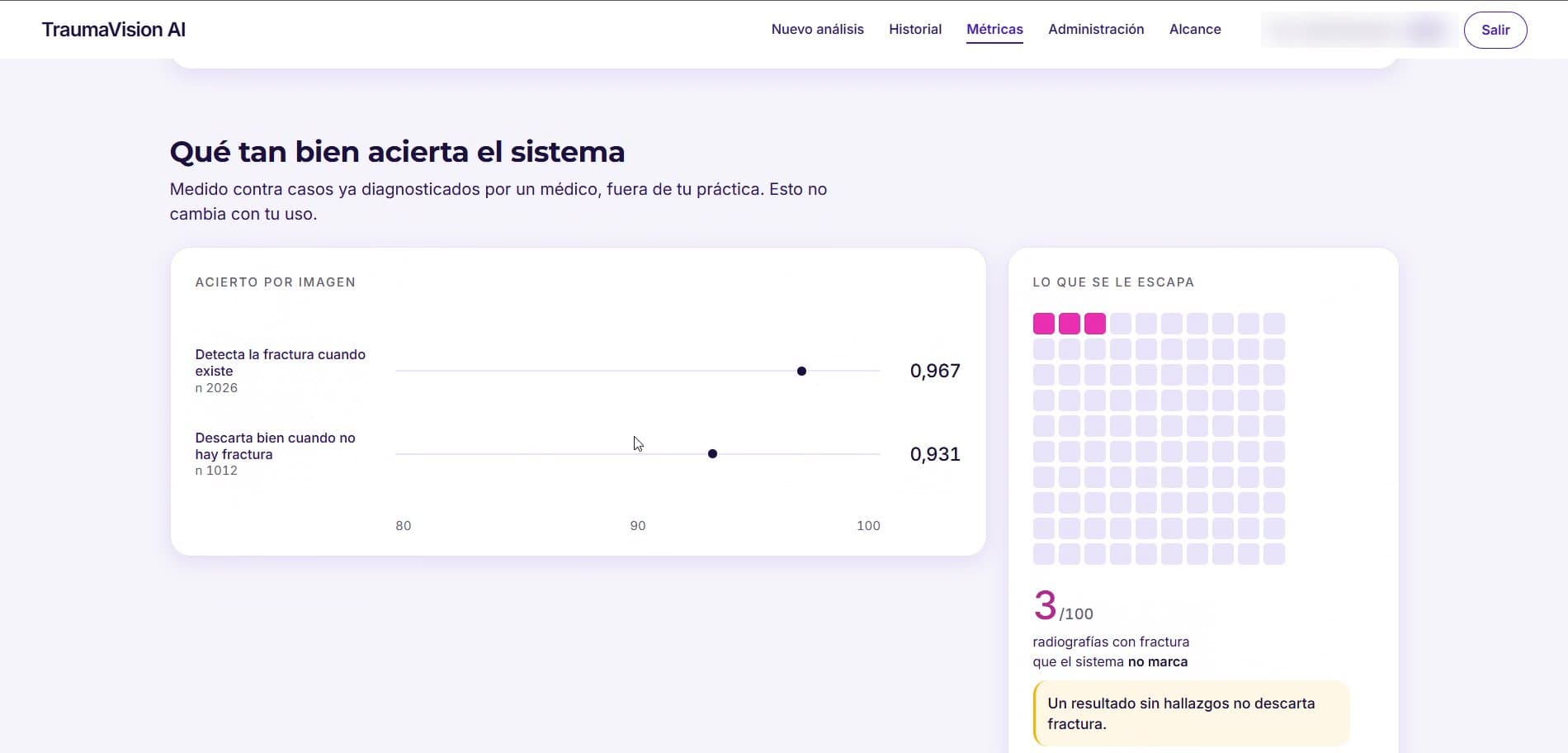The image size is (1568, 753).
Task: Open the Administración menu item
Action: pos(1096,29)
